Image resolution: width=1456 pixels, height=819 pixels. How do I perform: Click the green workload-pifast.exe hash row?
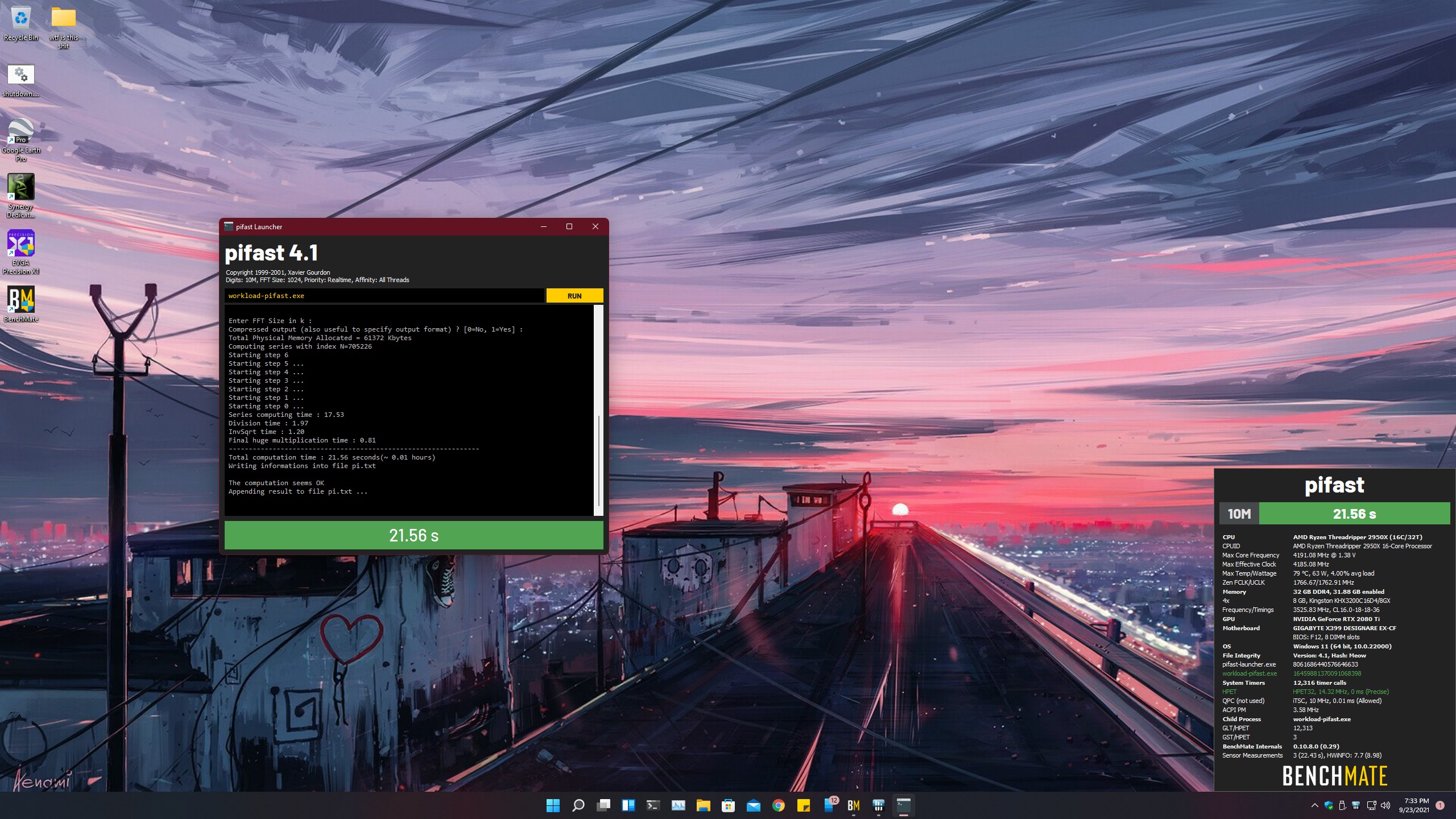pyautogui.click(x=1292, y=673)
